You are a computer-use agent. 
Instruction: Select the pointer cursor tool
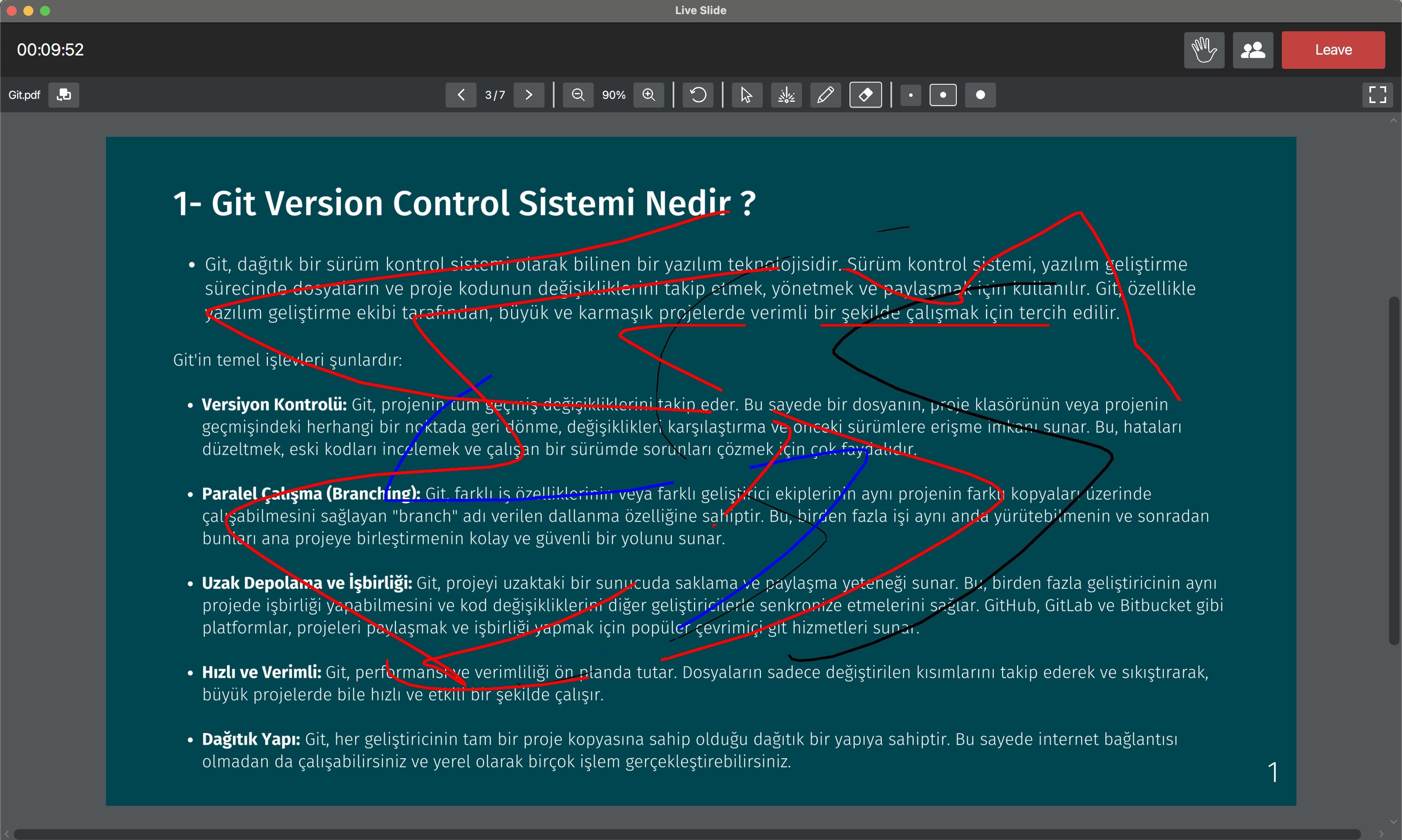click(x=747, y=95)
